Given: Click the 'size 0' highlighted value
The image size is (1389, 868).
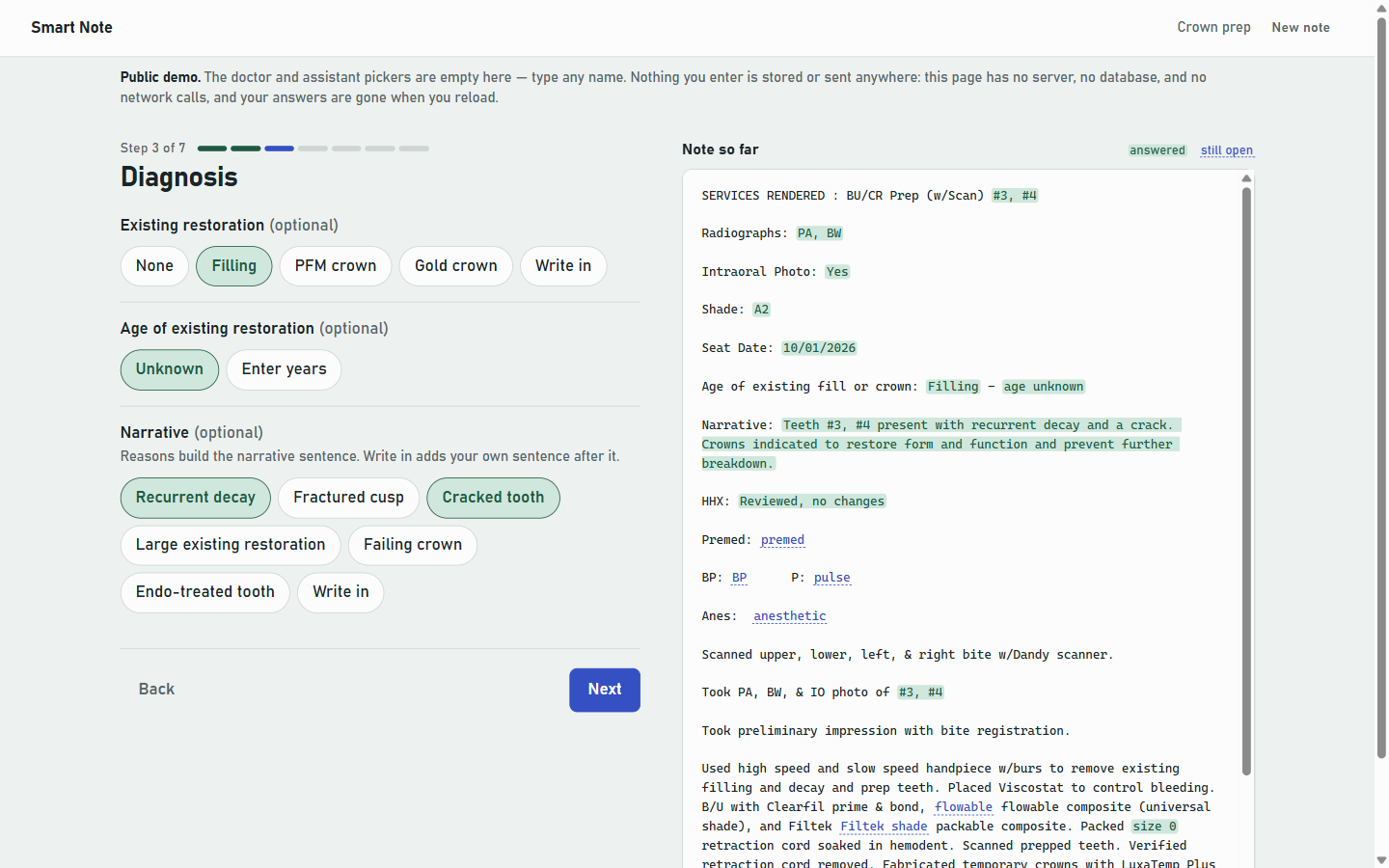Looking at the screenshot, I should (1155, 827).
